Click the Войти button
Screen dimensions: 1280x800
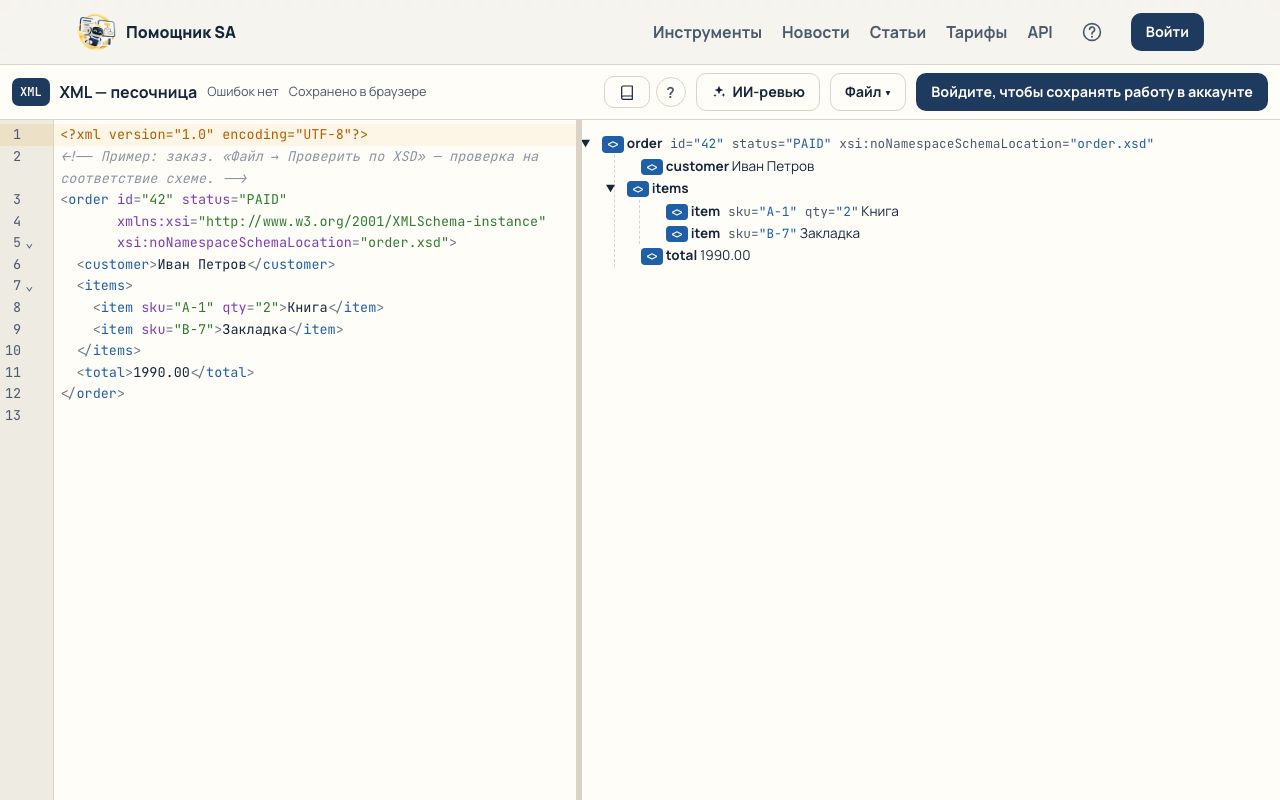point(1167,32)
